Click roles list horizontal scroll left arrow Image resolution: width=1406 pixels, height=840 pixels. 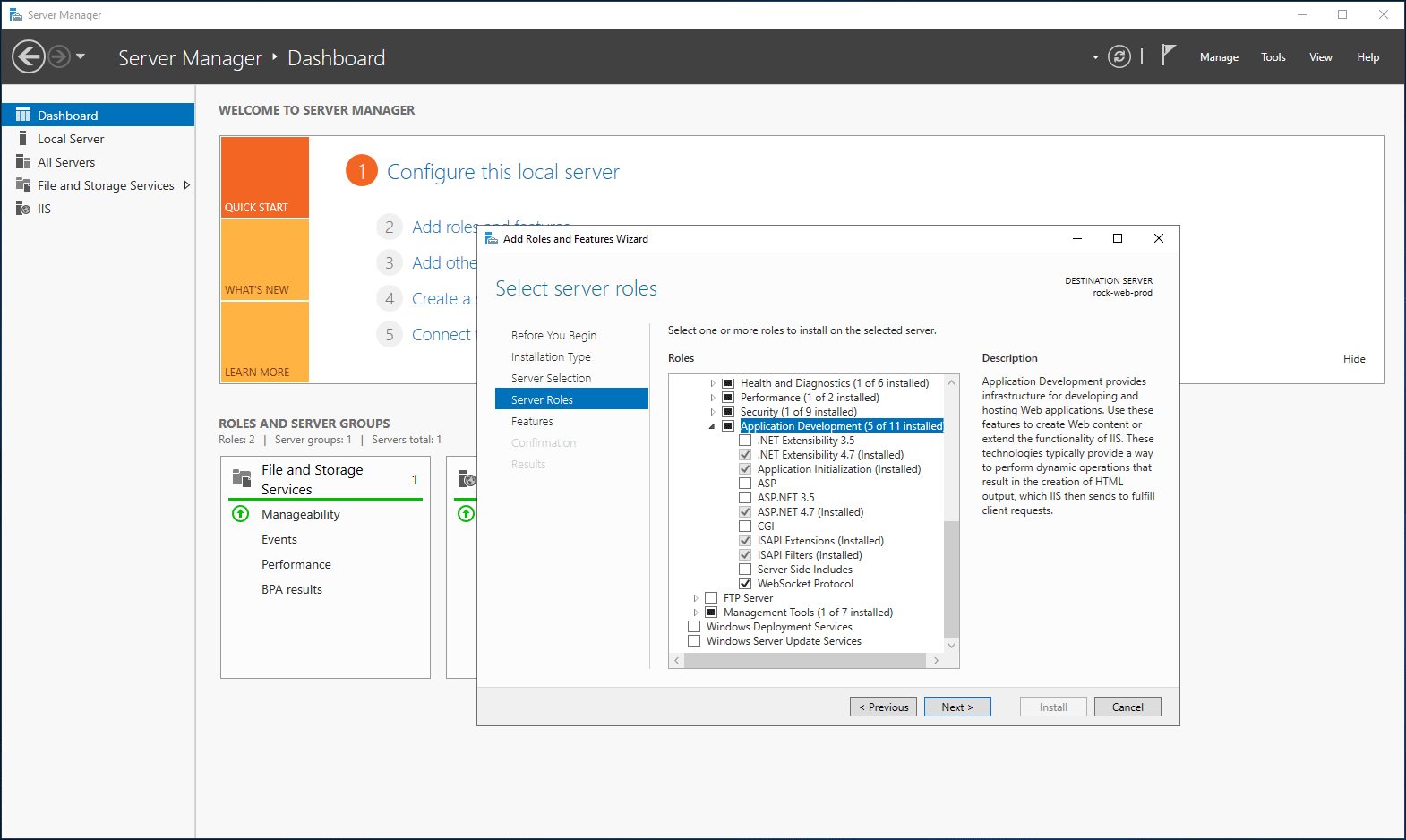[677, 661]
